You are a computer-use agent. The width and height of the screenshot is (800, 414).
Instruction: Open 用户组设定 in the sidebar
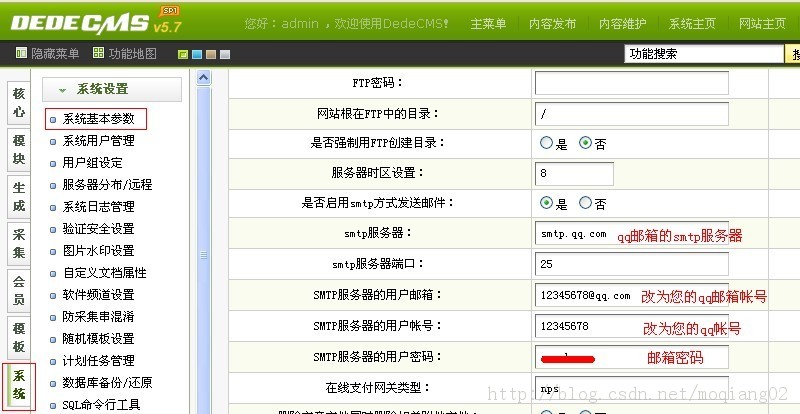92,162
